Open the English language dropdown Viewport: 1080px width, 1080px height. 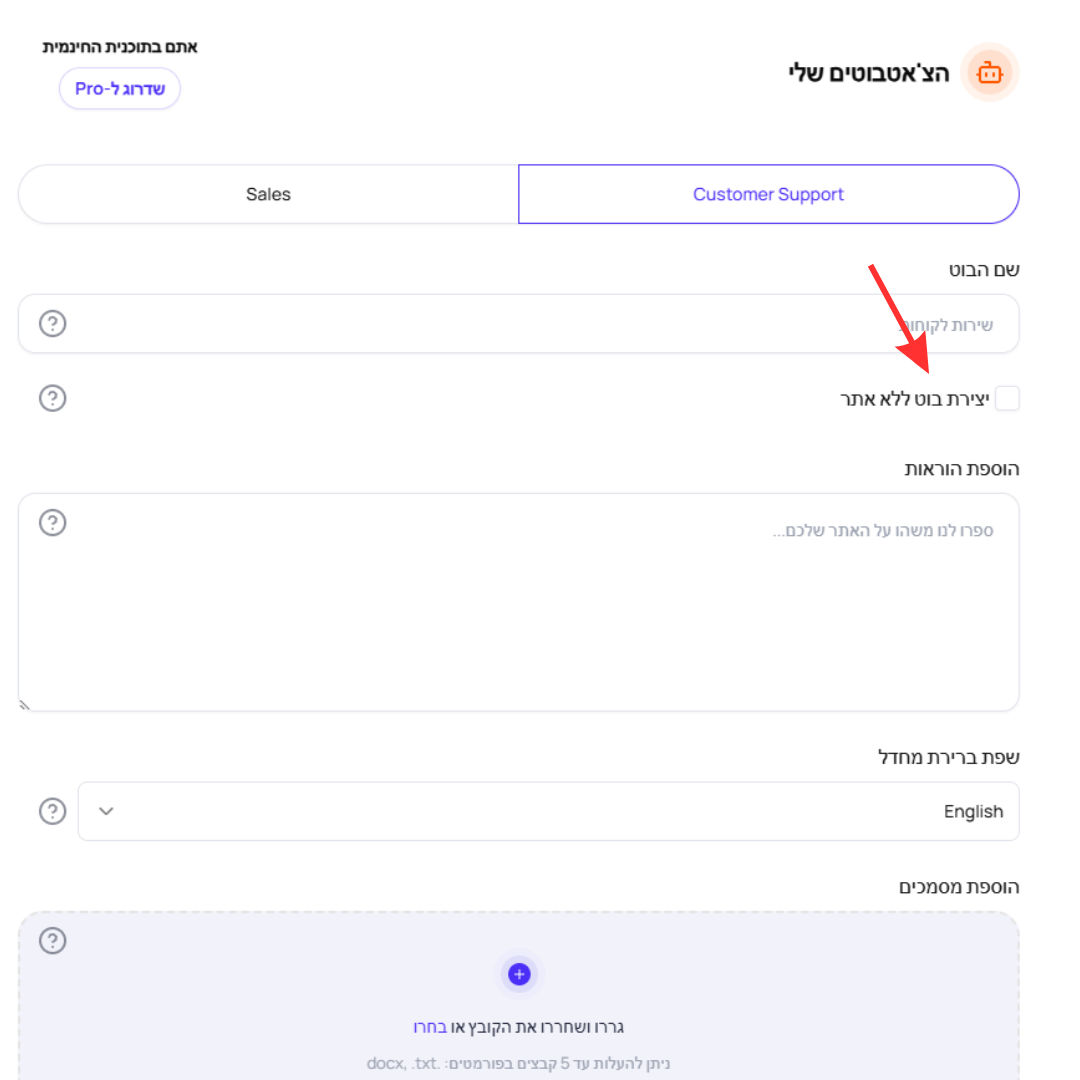548,811
